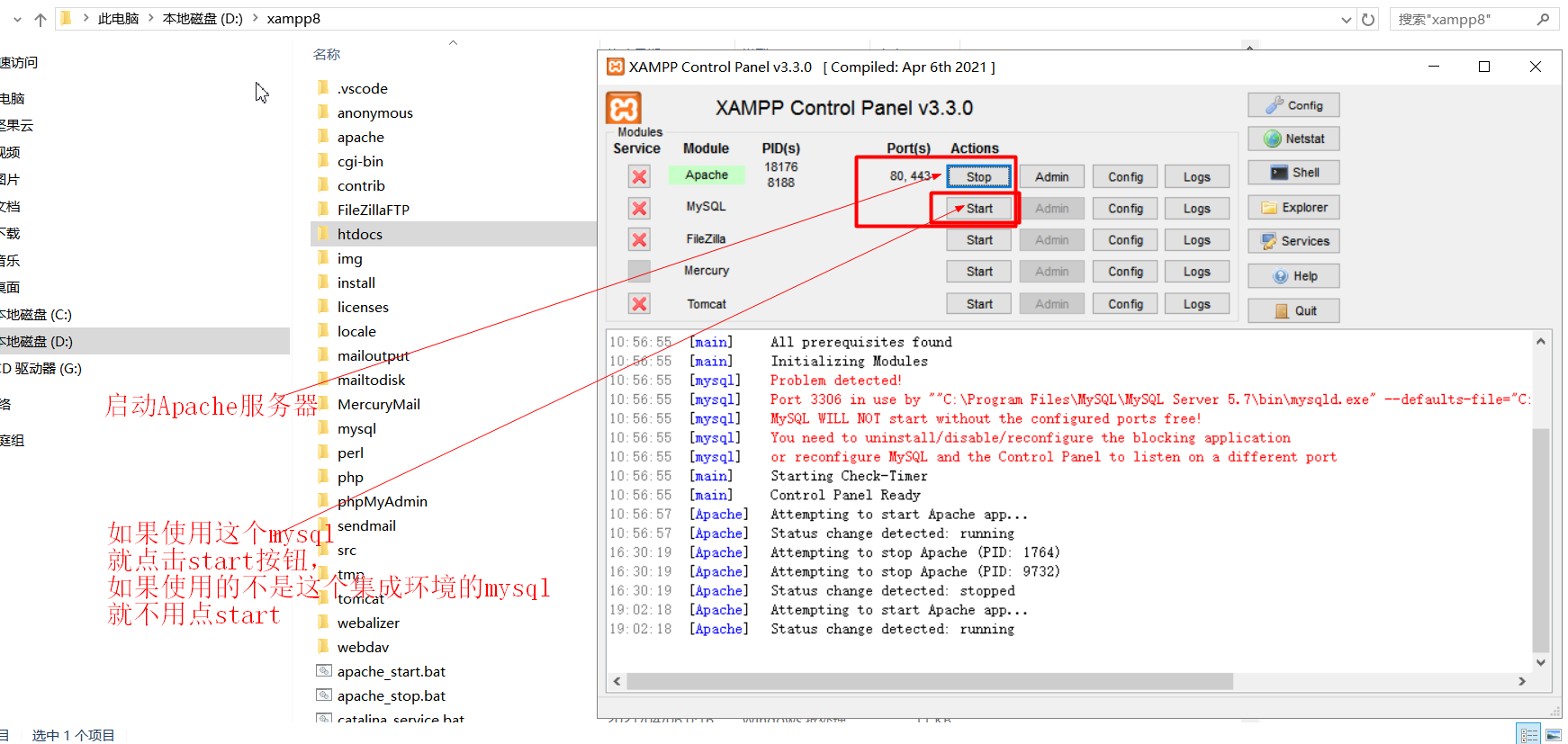
Task: Click the log vertical scrollbar thumb
Action: (1540, 540)
